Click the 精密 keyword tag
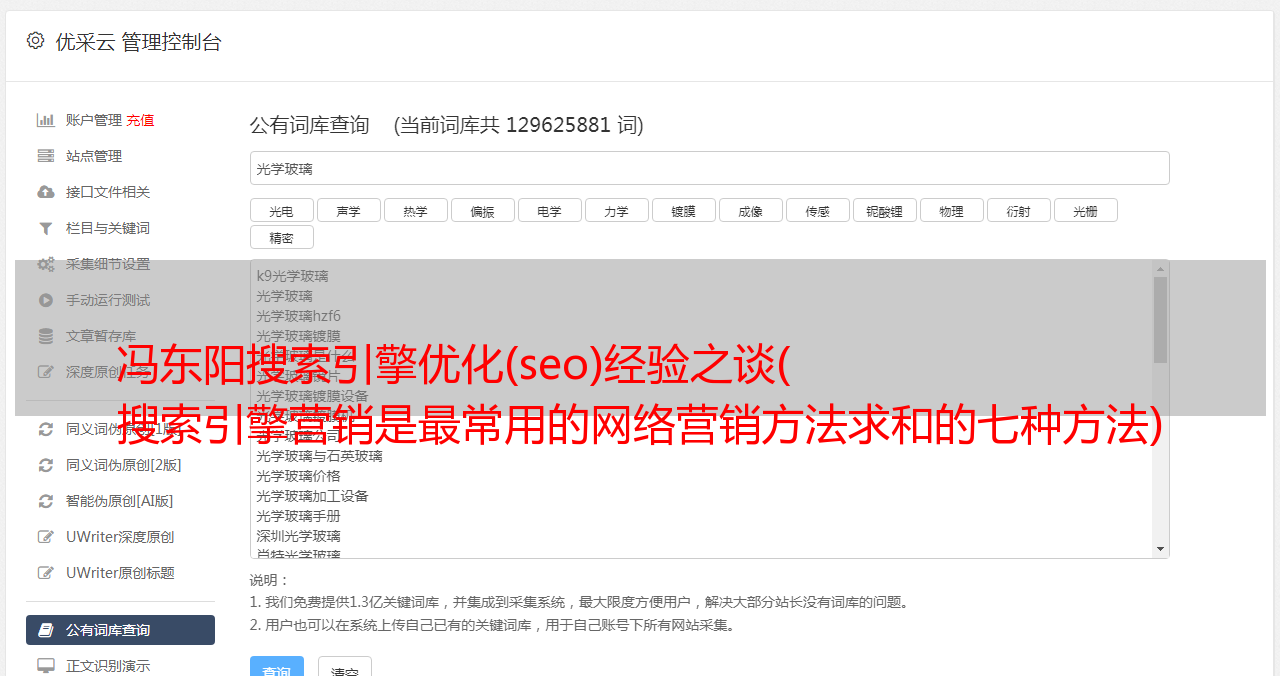Image resolution: width=1280 pixels, height=676 pixels. [282, 237]
